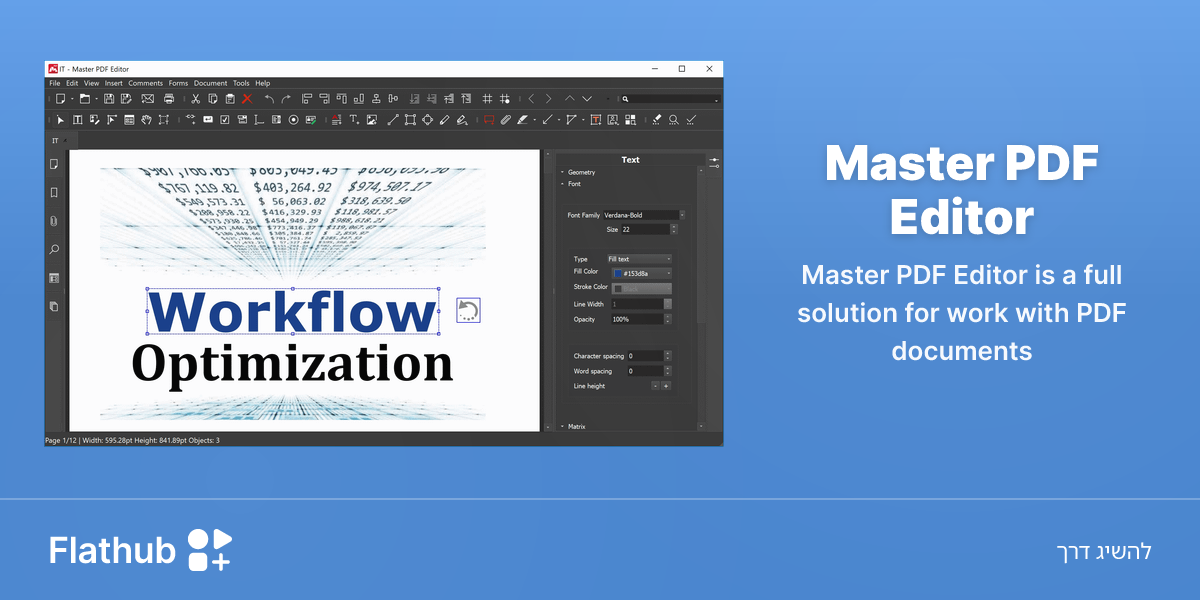Viewport: 1200px width, 600px height.
Task: Open the Bookmarks panel in left sidebar
Action: (54, 192)
